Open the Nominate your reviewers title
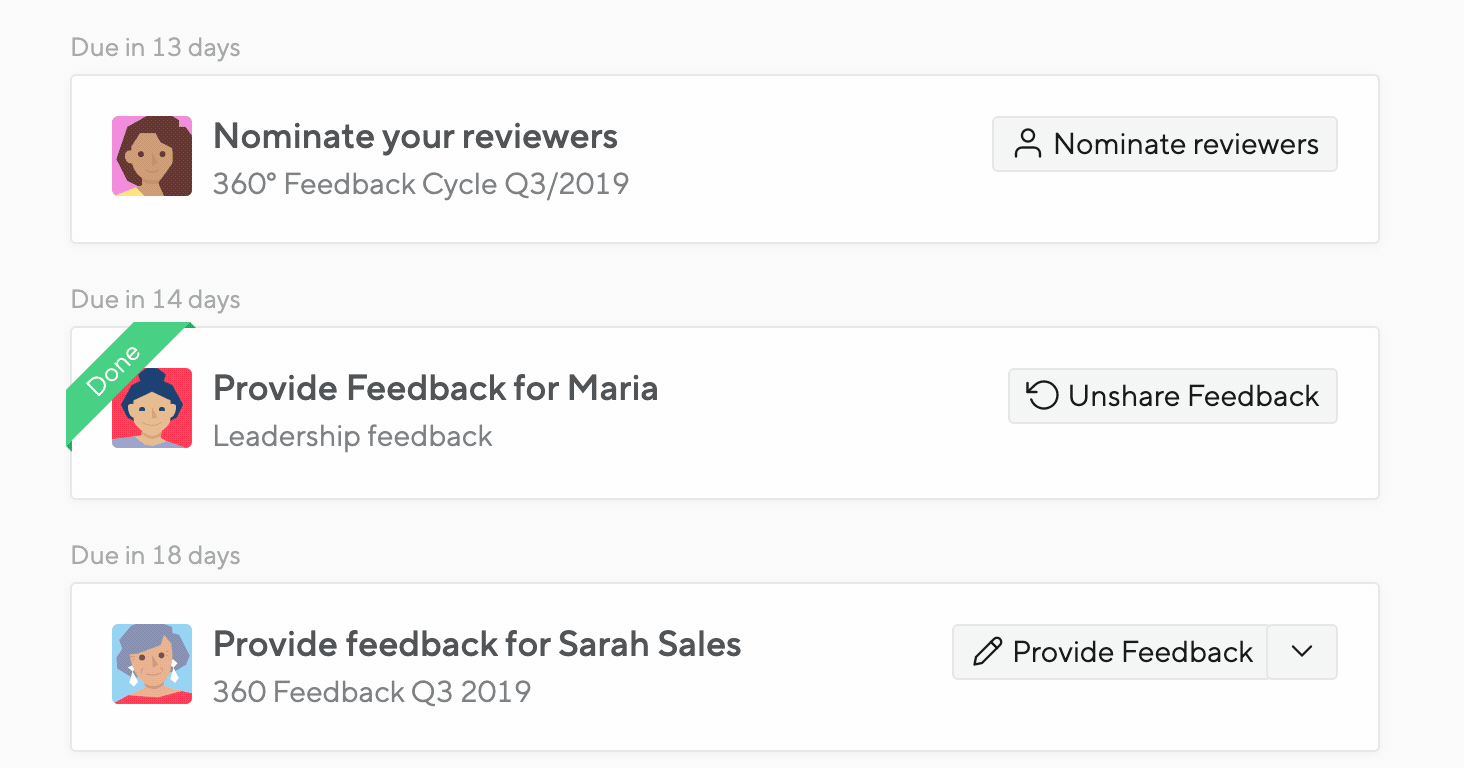The width and height of the screenshot is (1464, 768). click(415, 137)
